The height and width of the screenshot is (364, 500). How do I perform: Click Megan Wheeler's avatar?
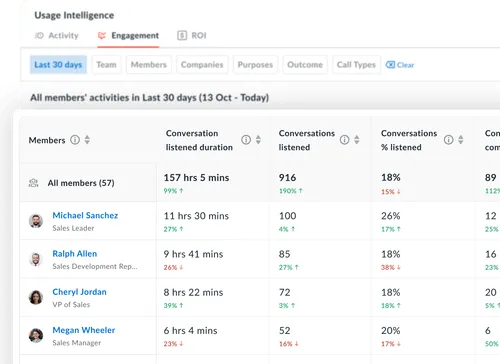point(36,336)
